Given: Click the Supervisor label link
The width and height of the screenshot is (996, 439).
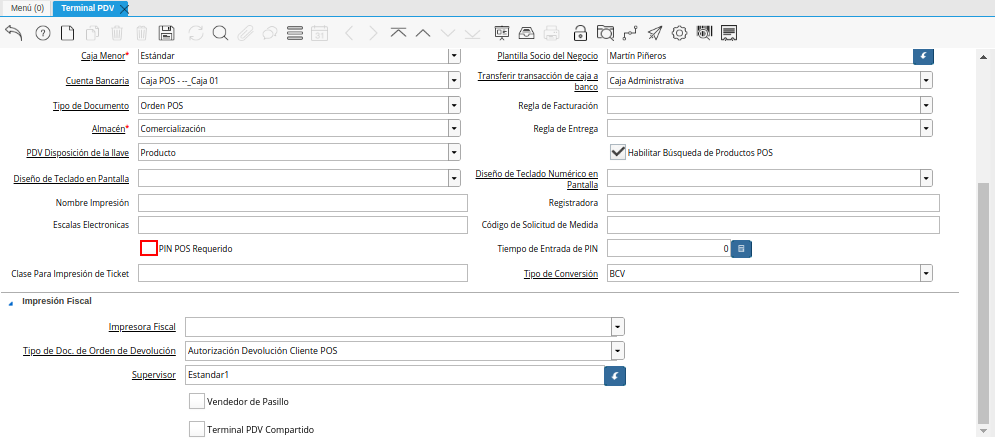Looking at the screenshot, I should pyautogui.click(x=152, y=375).
